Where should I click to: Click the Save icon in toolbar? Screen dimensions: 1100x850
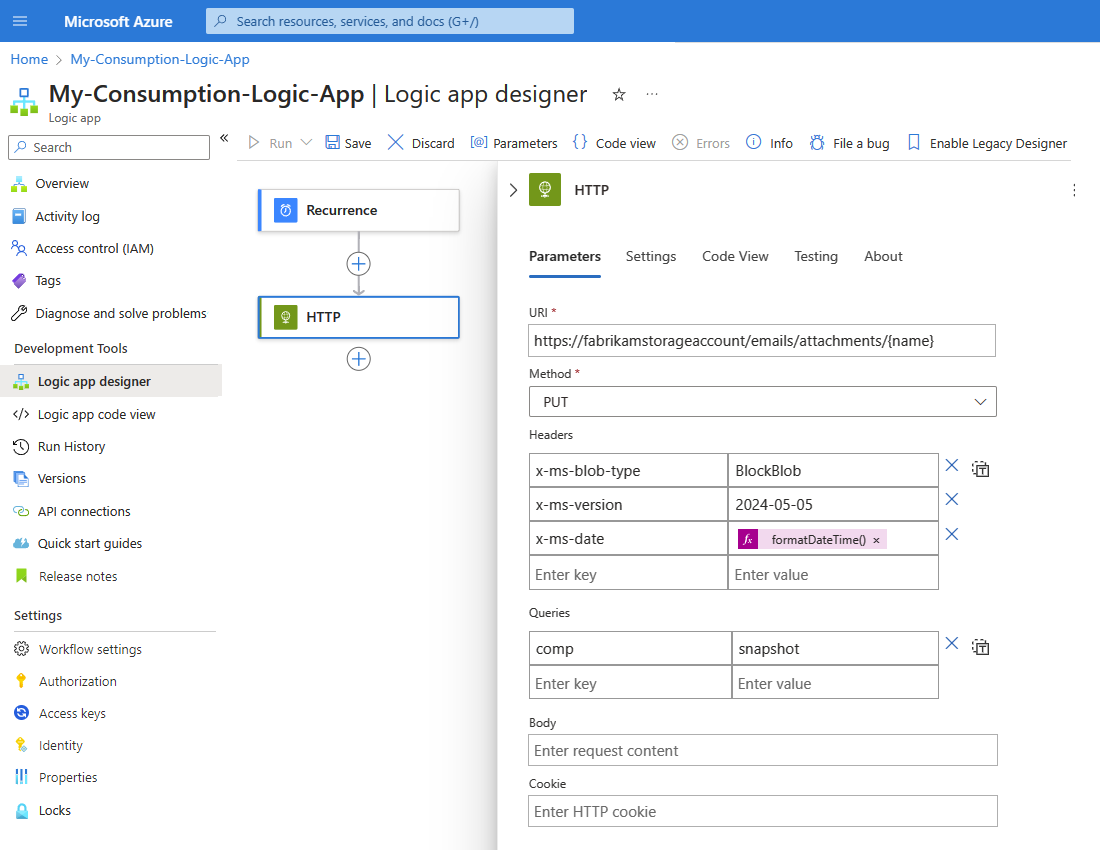tap(333, 143)
